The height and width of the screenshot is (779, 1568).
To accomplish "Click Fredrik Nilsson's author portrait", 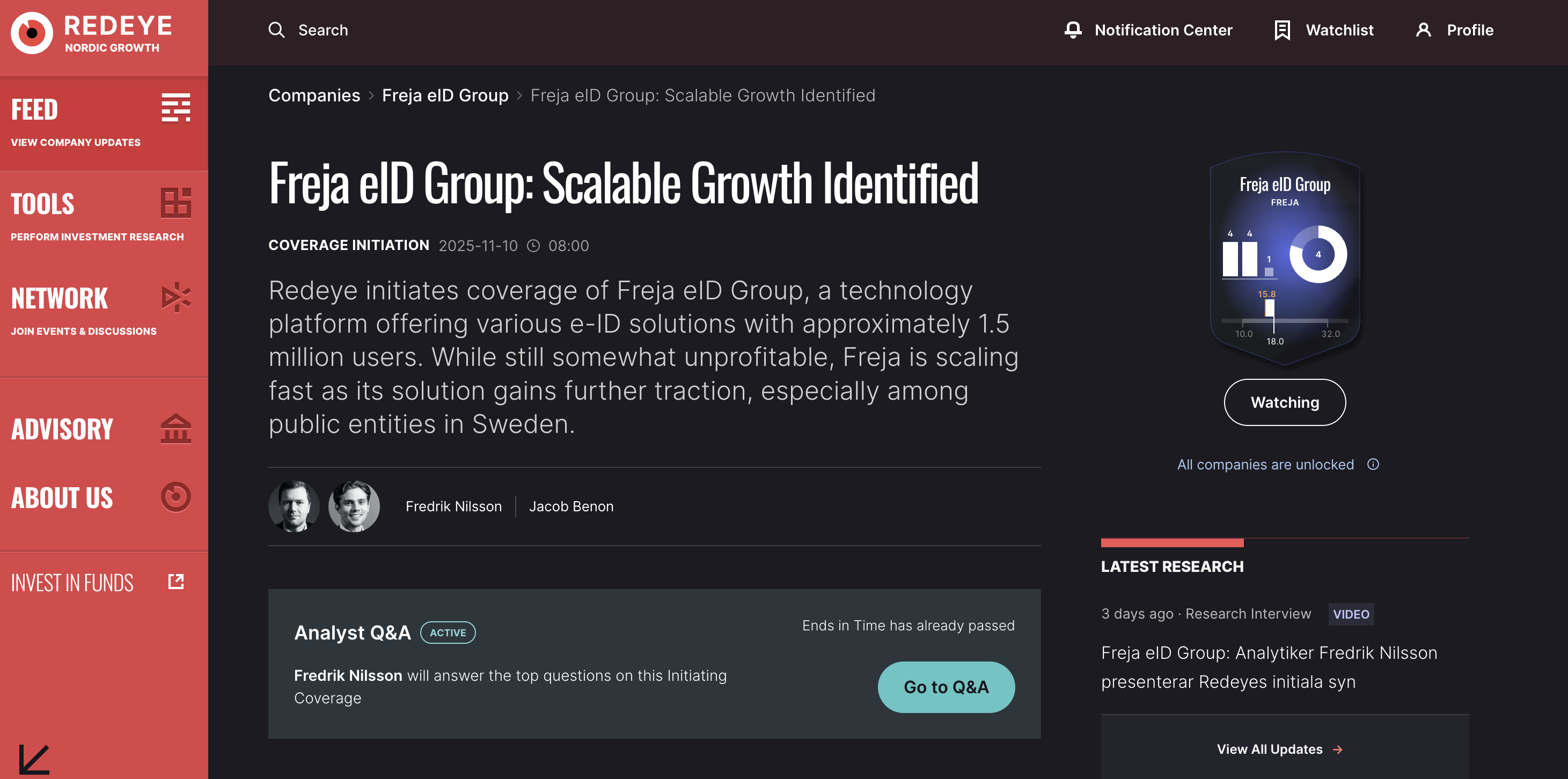I will pyautogui.click(x=294, y=506).
